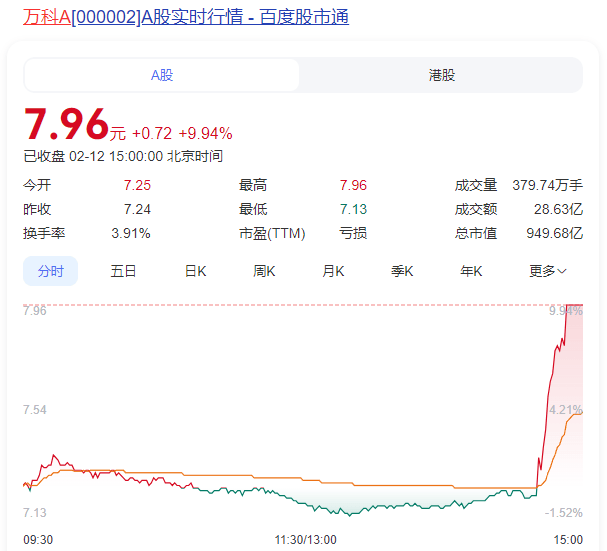Click the 15:00 time axis label
607x551 pixels.
click(568, 539)
